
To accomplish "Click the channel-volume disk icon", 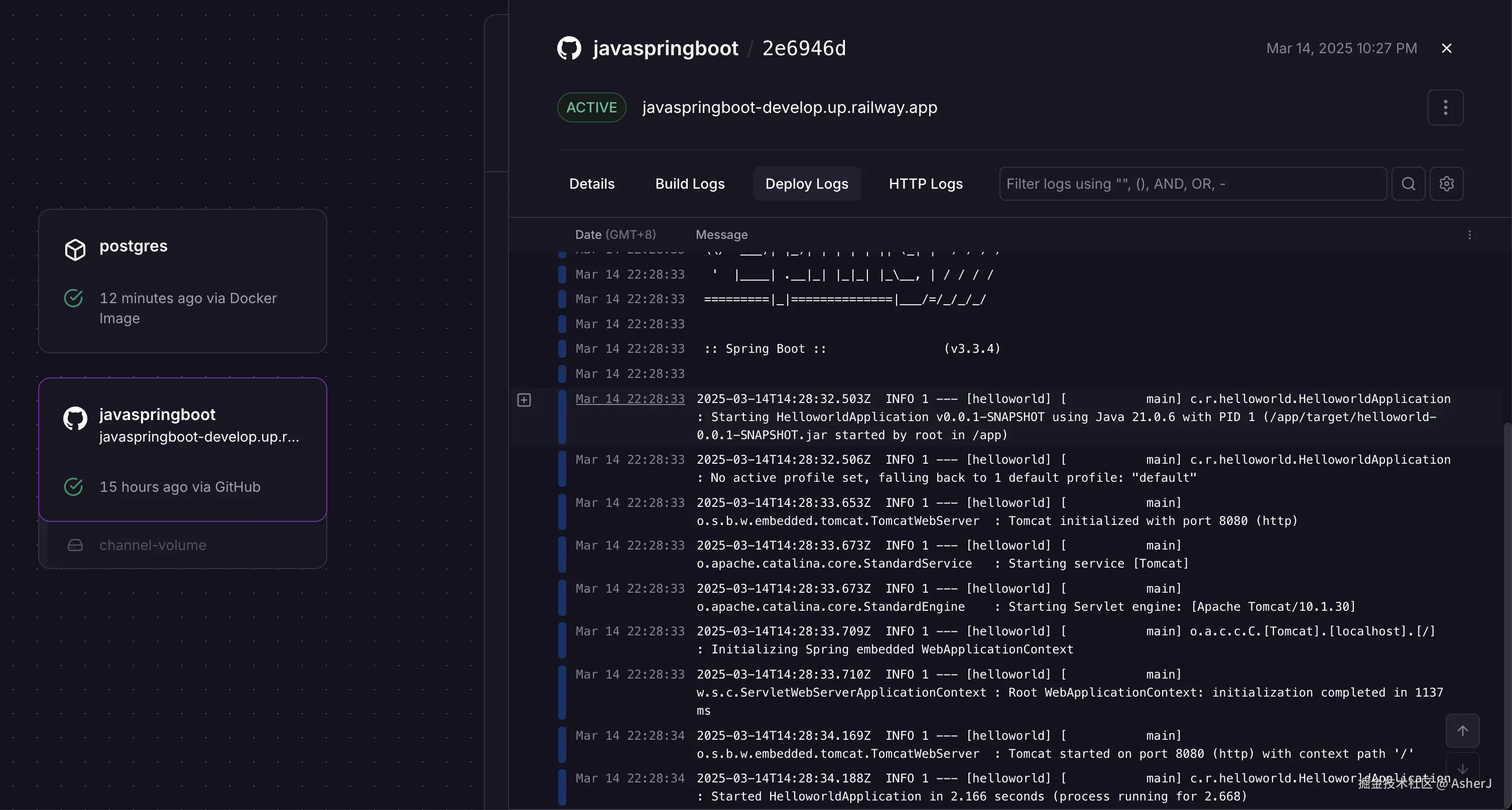I will click(75, 546).
